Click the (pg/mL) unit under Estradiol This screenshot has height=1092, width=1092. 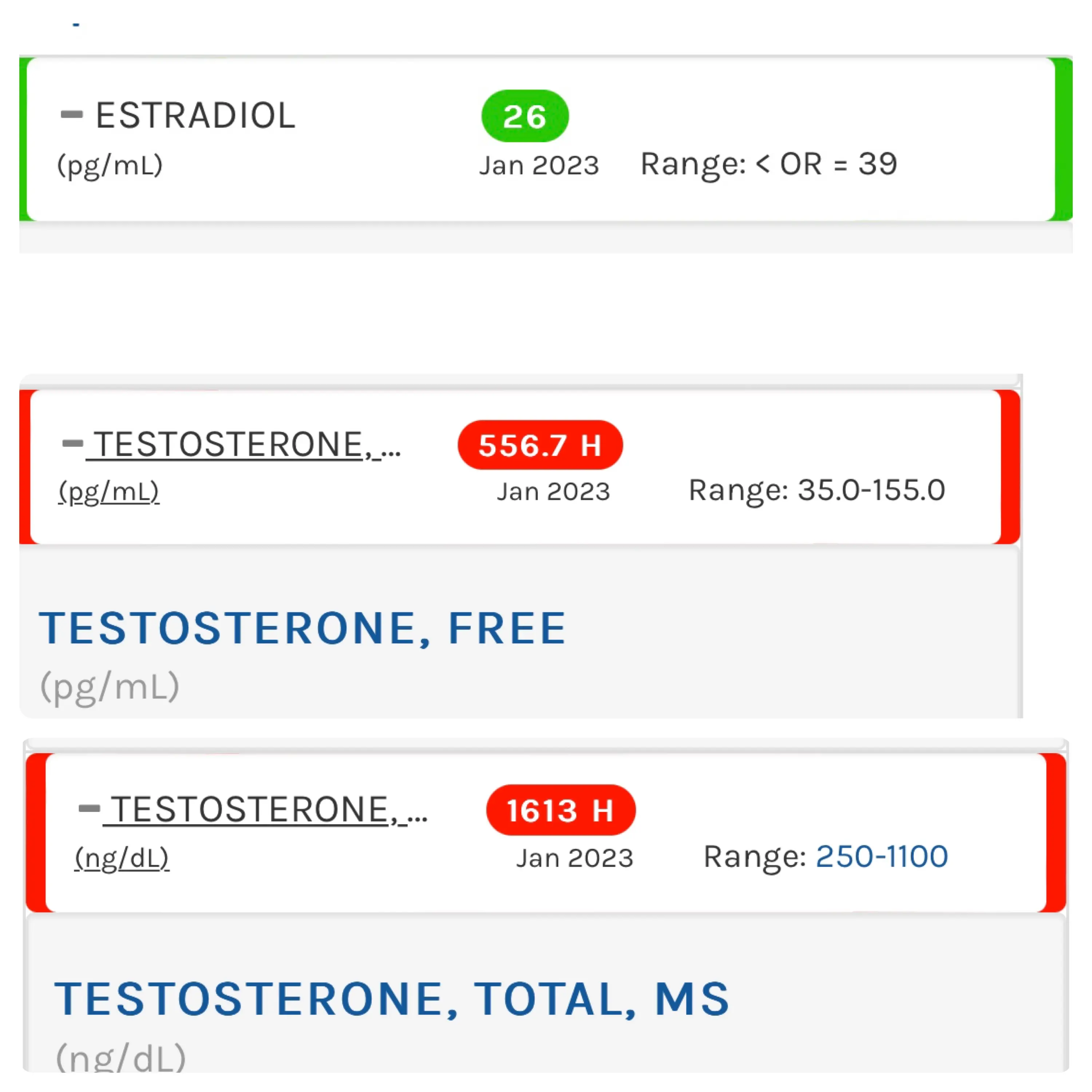(x=110, y=166)
